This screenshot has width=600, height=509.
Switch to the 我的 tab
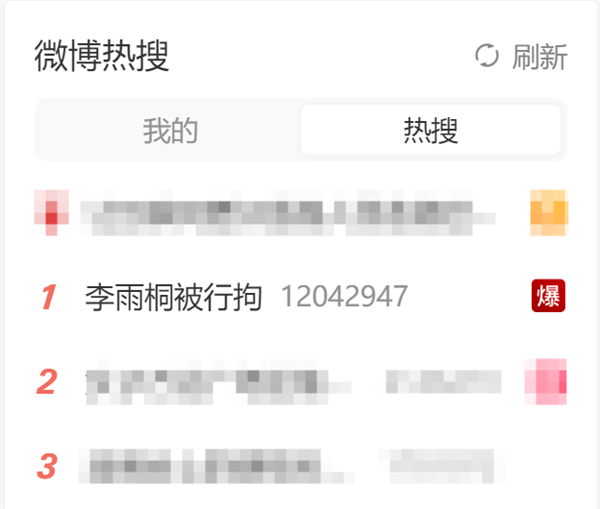(x=170, y=131)
